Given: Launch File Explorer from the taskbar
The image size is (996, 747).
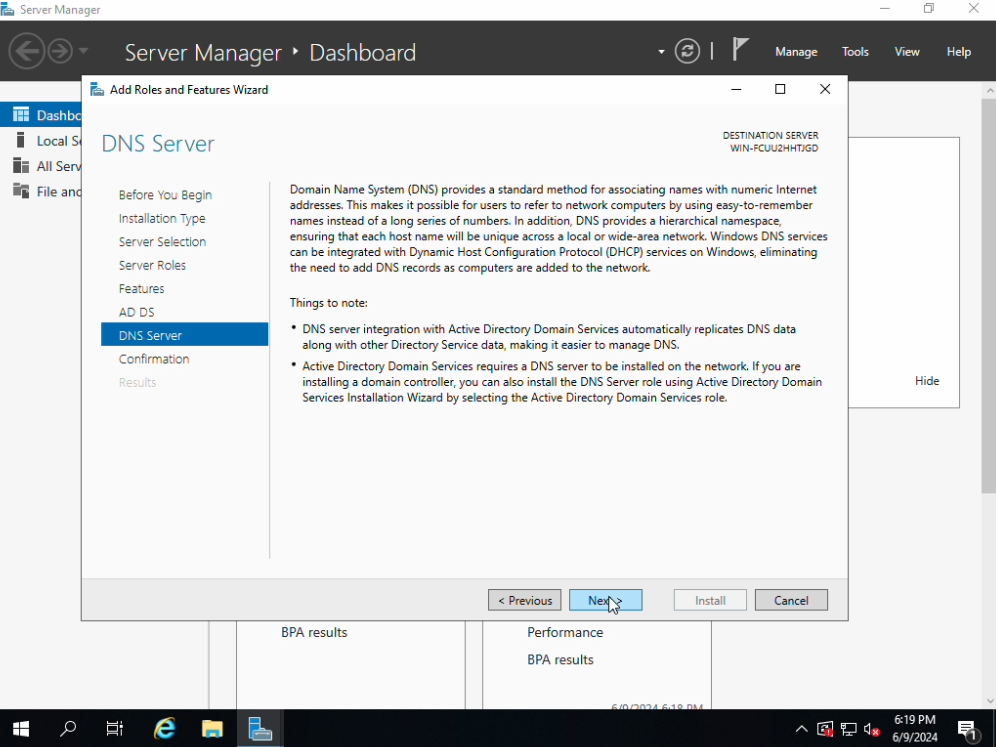Looking at the screenshot, I should coord(212,728).
